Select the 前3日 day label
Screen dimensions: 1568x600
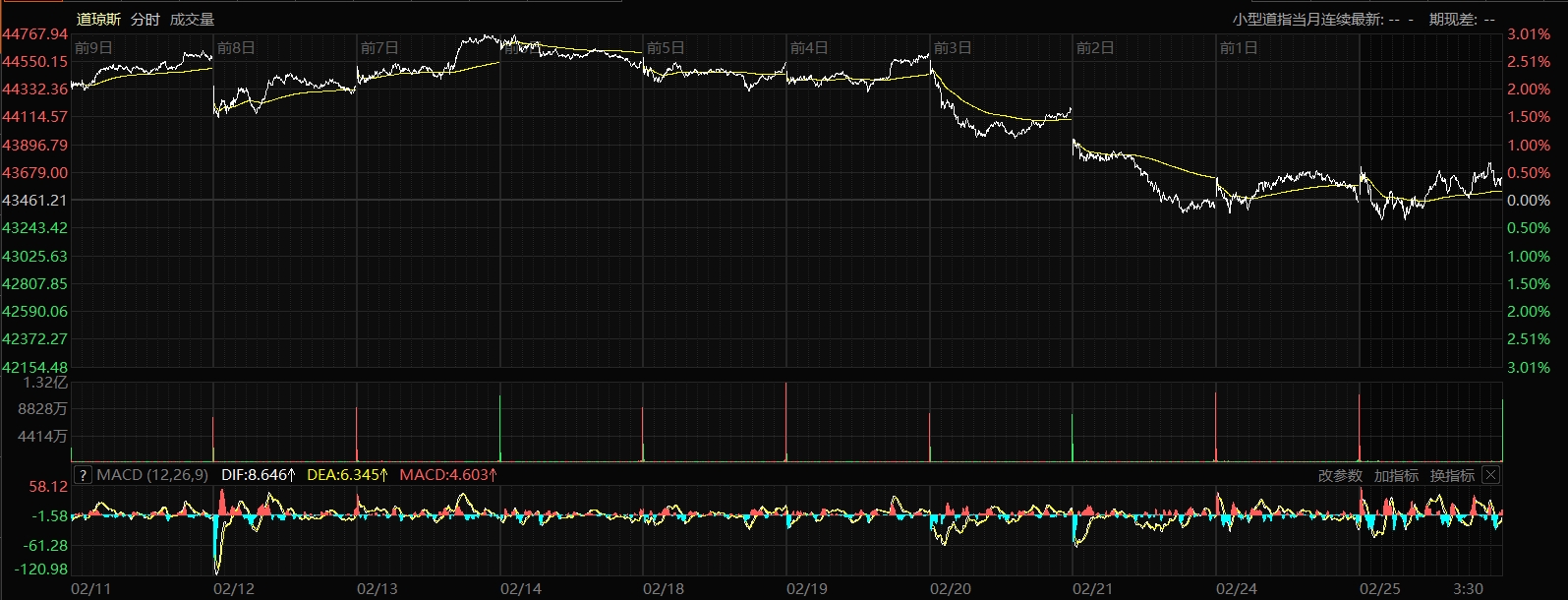(x=953, y=48)
